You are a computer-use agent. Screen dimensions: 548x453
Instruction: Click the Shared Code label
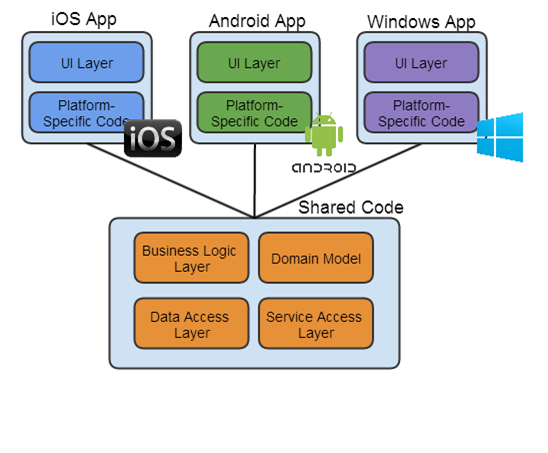click(351, 207)
